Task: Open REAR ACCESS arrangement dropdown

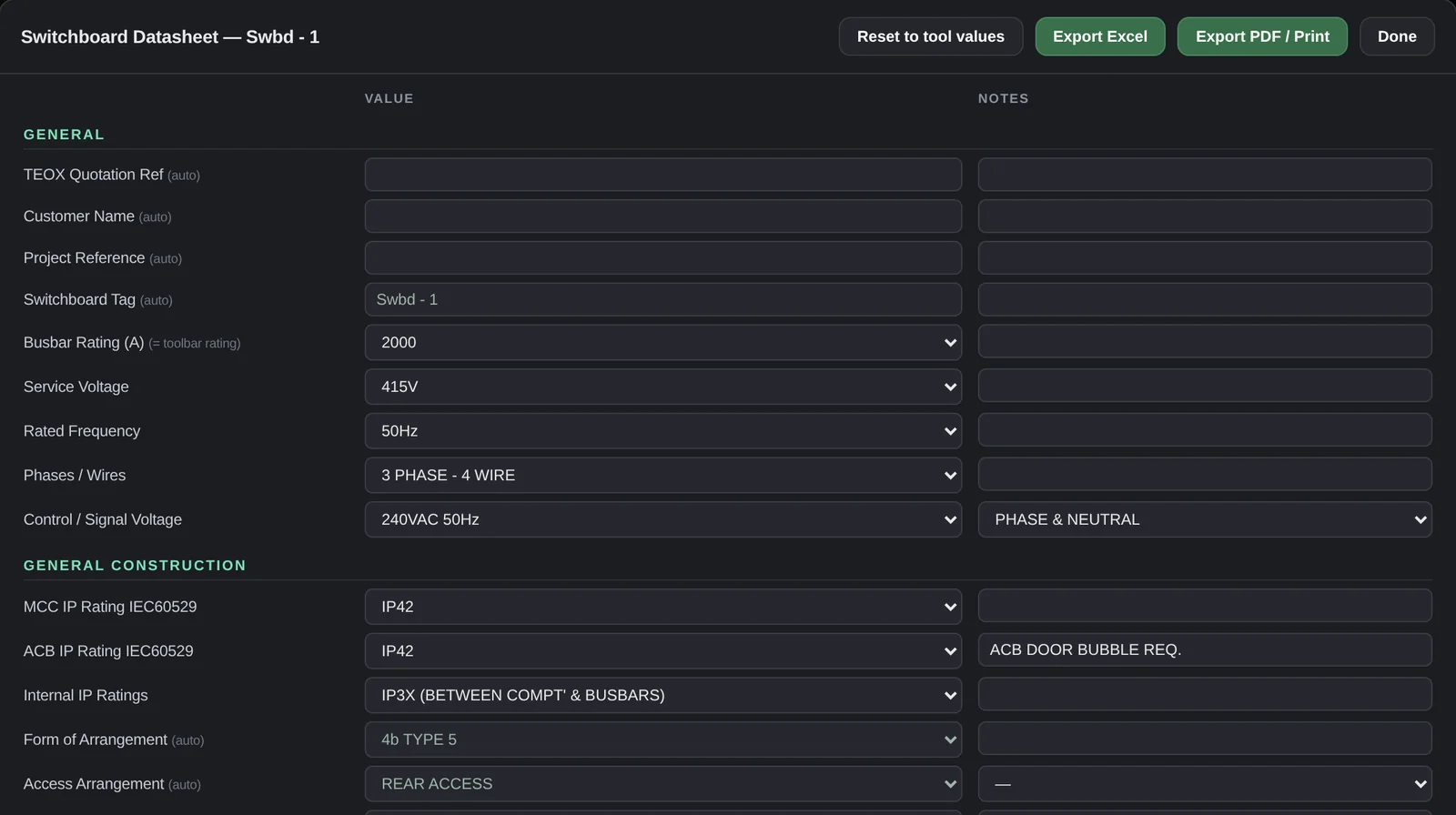Action: pos(662,784)
